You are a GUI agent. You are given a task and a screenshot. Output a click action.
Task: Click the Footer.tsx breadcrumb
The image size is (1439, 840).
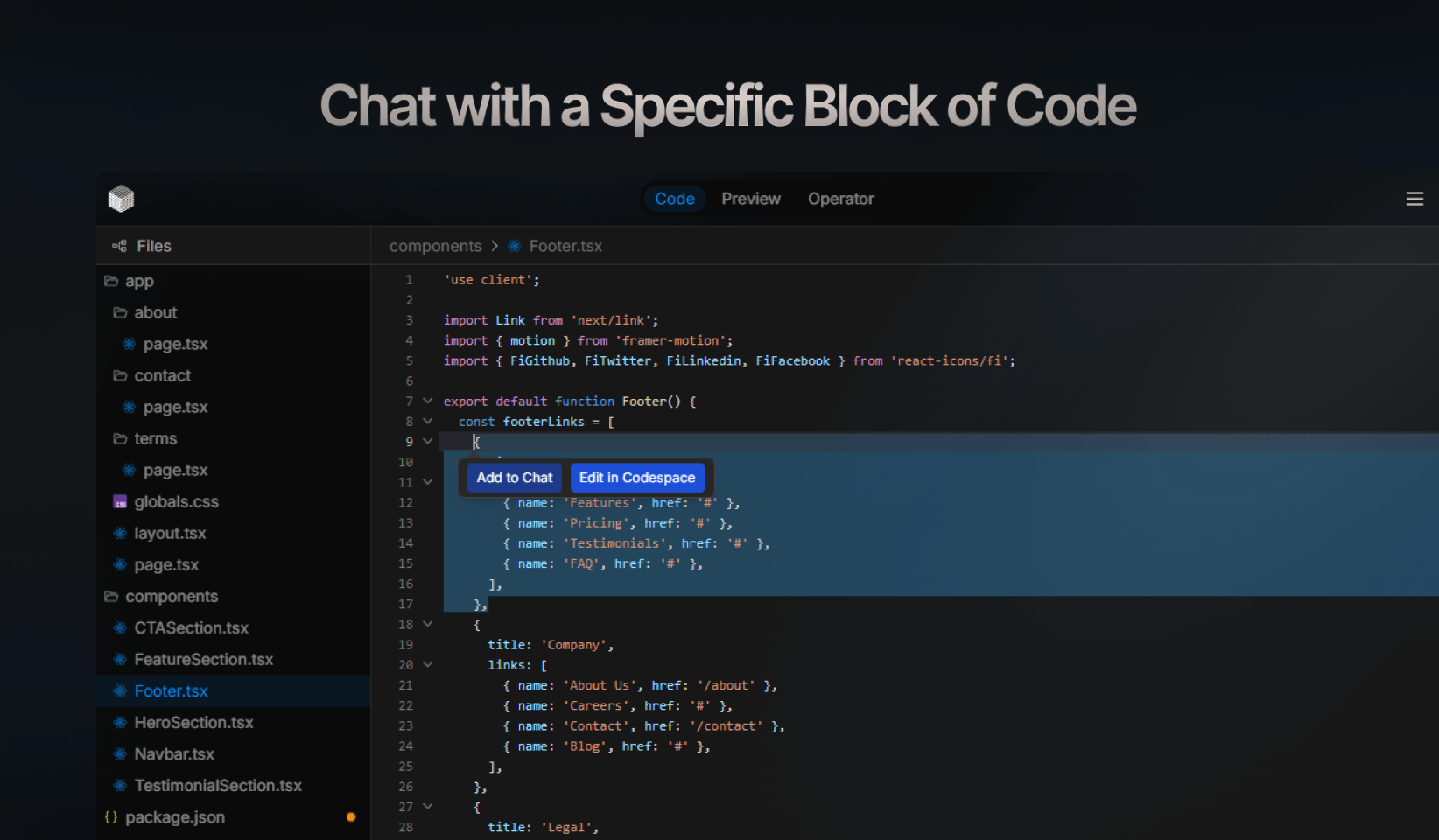pyautogui.click(x=565, y=246)
